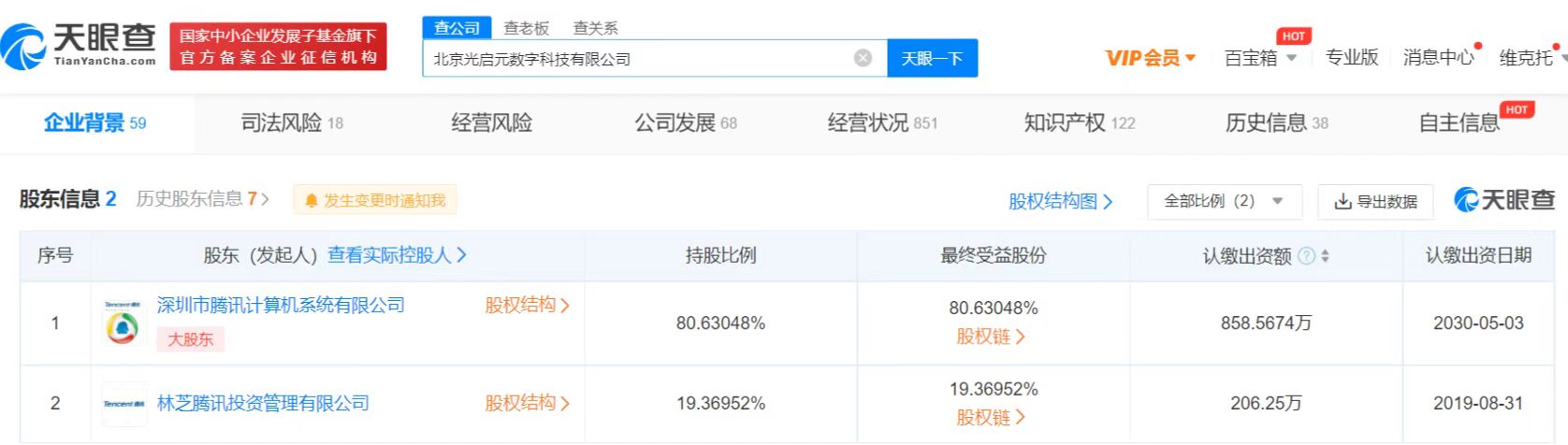The width and height of the screenshot is (1568, 445).
Task: Click the 导出数据 export button
Action: 1375,201
